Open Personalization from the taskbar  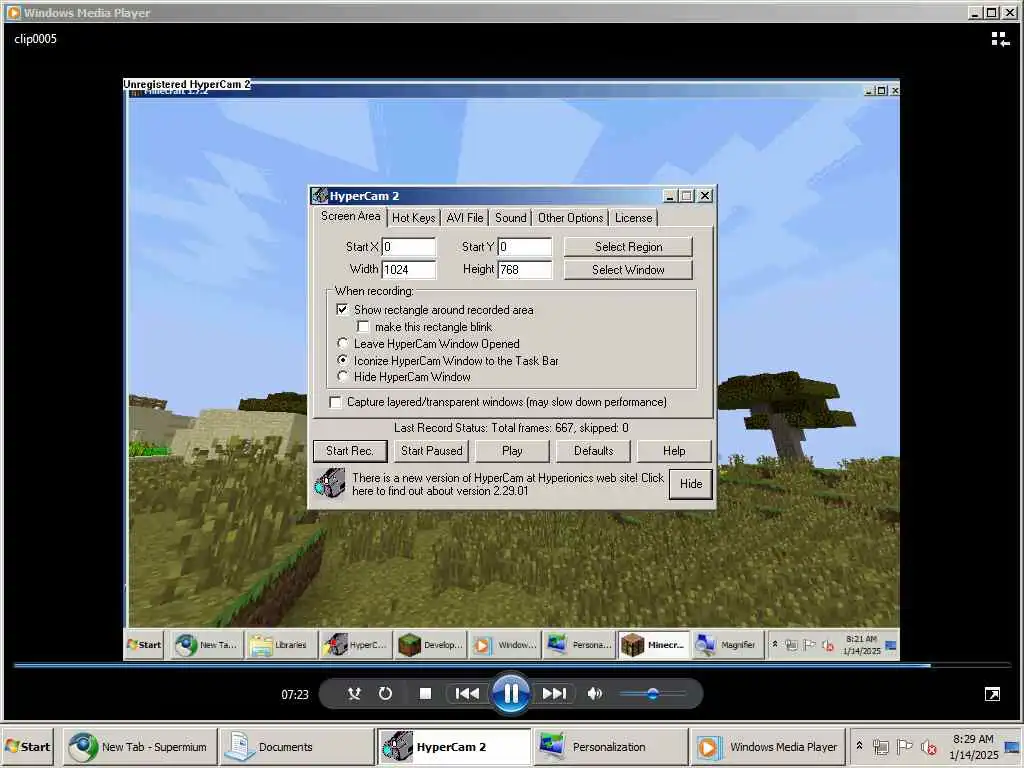tap(611, 746)
